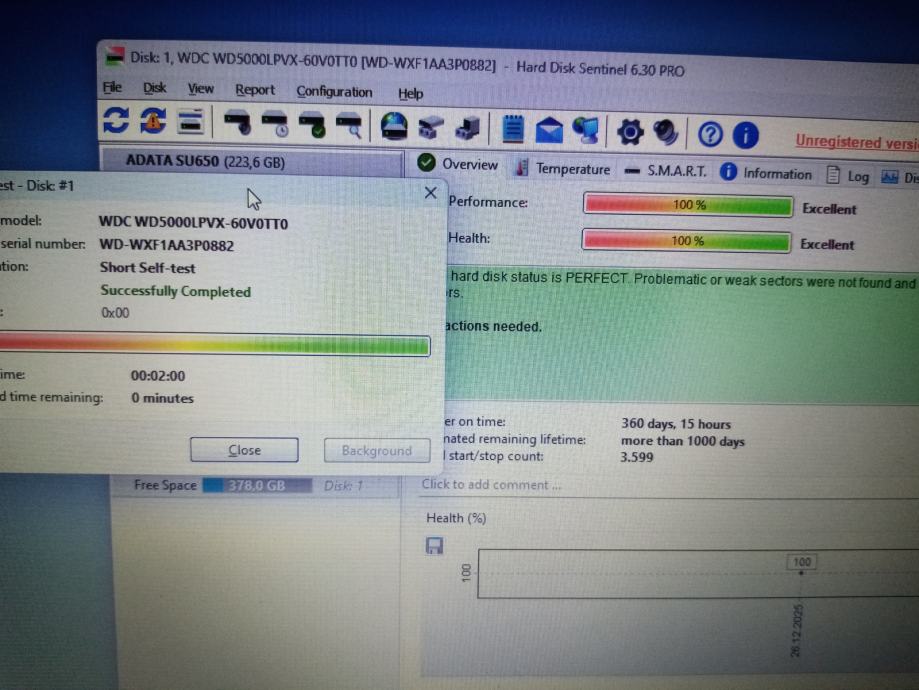Click the Performance 100 % bar

coord(688,205)
